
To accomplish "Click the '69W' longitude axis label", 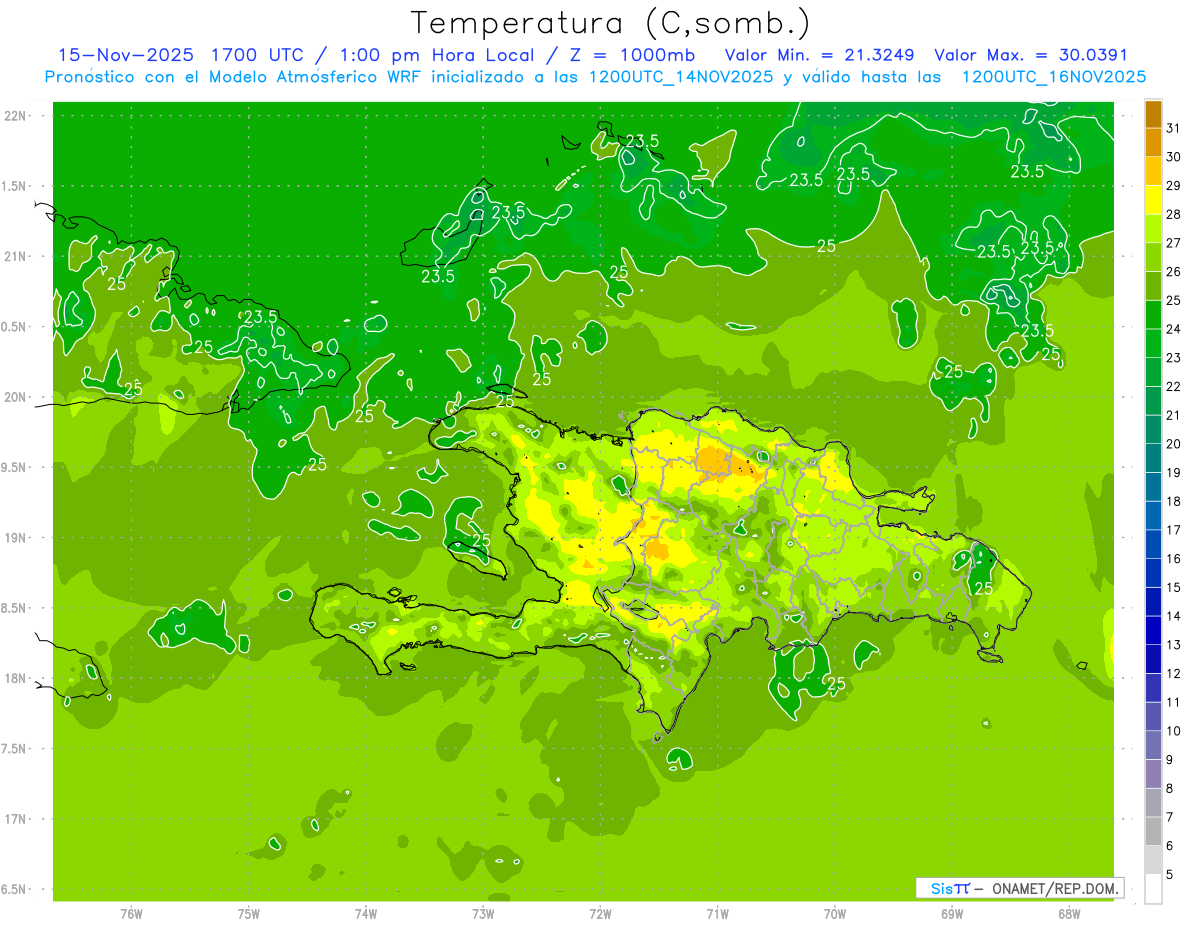I will pos(952,913).
